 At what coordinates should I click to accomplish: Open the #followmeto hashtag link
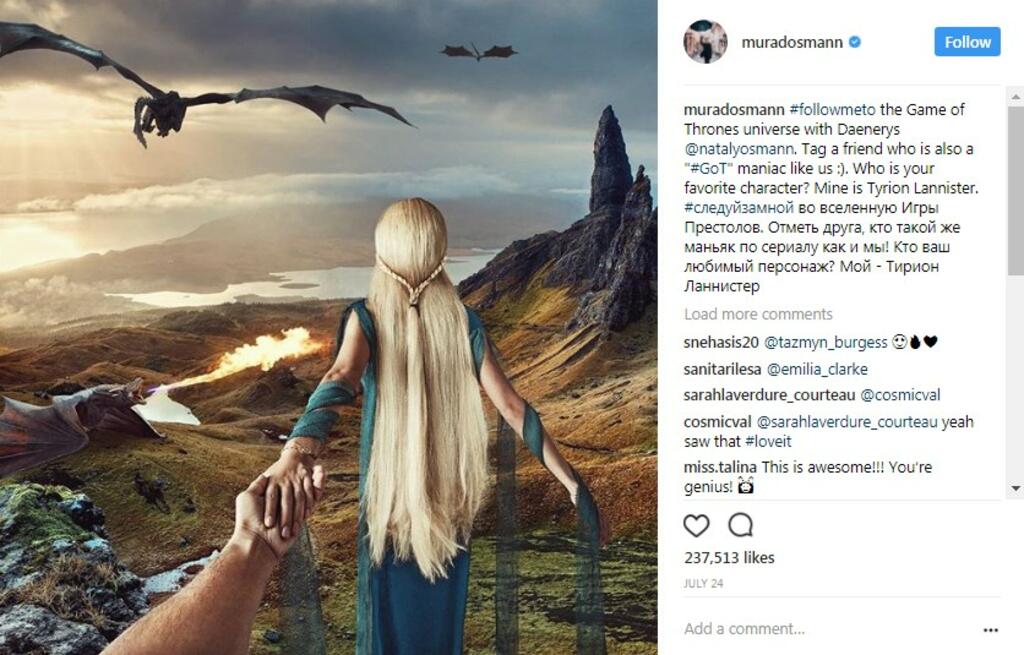832,109
